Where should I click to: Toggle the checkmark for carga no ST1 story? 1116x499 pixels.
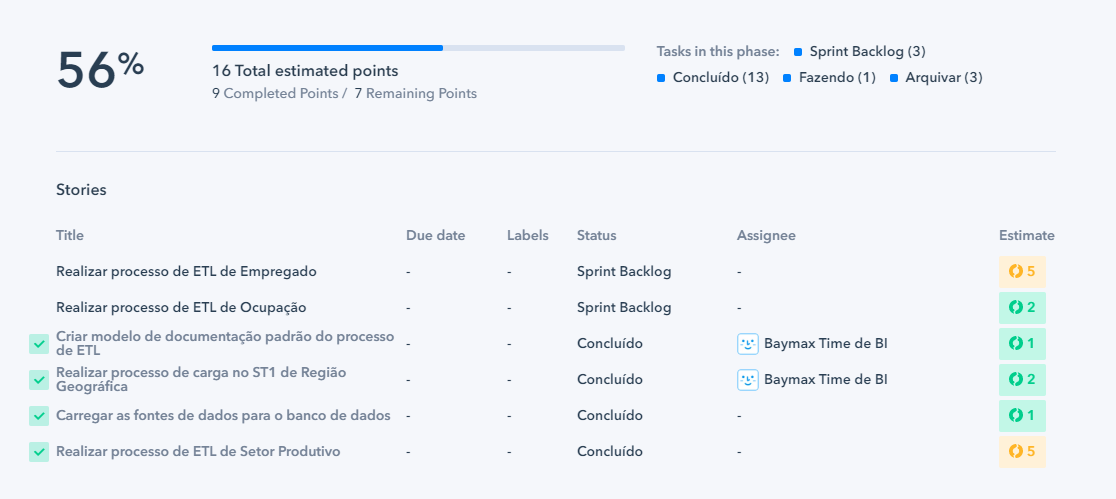39,379
